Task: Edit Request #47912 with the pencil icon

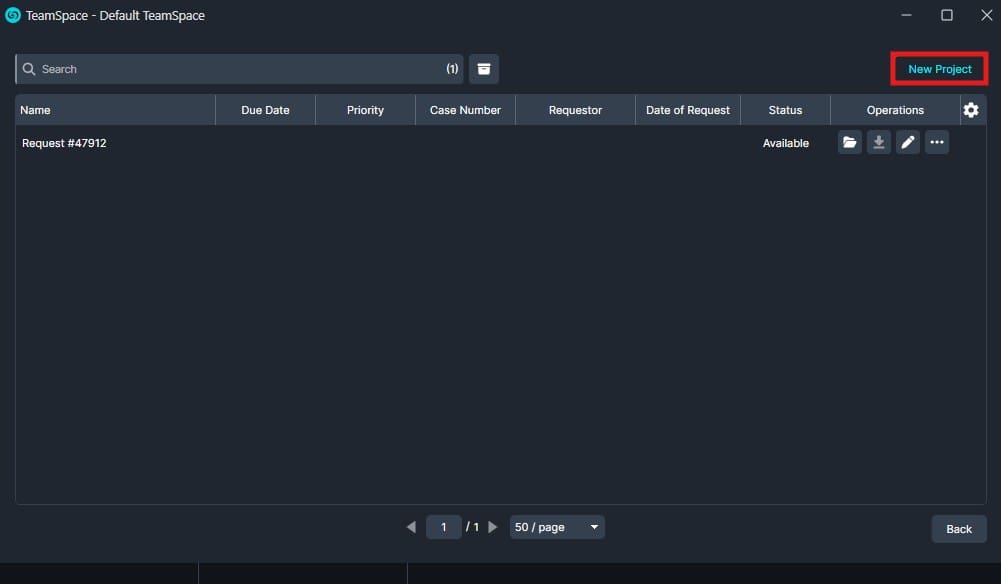Action: (x=907, y=143)
